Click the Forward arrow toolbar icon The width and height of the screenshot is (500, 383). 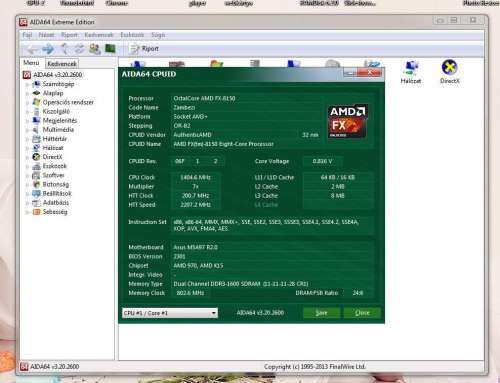tap(48, 49)
